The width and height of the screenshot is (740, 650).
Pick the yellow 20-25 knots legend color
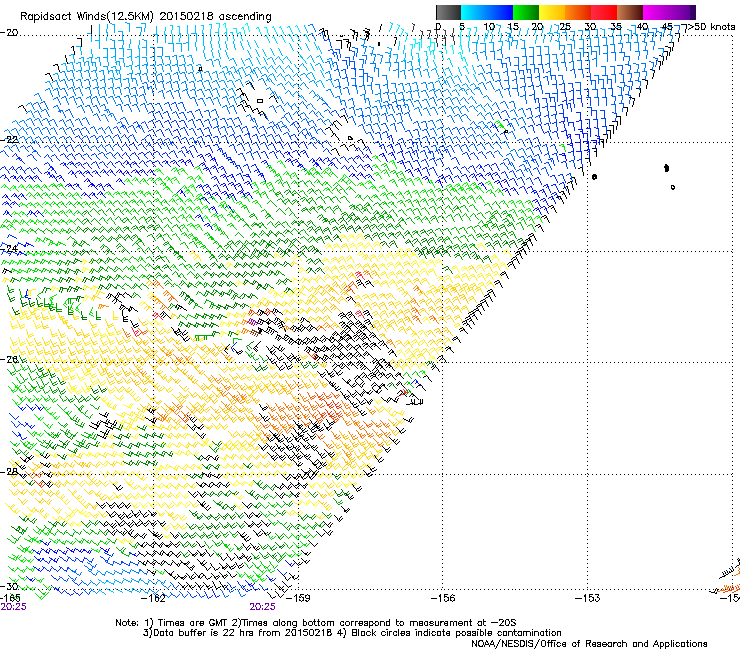tap(552, 12)
